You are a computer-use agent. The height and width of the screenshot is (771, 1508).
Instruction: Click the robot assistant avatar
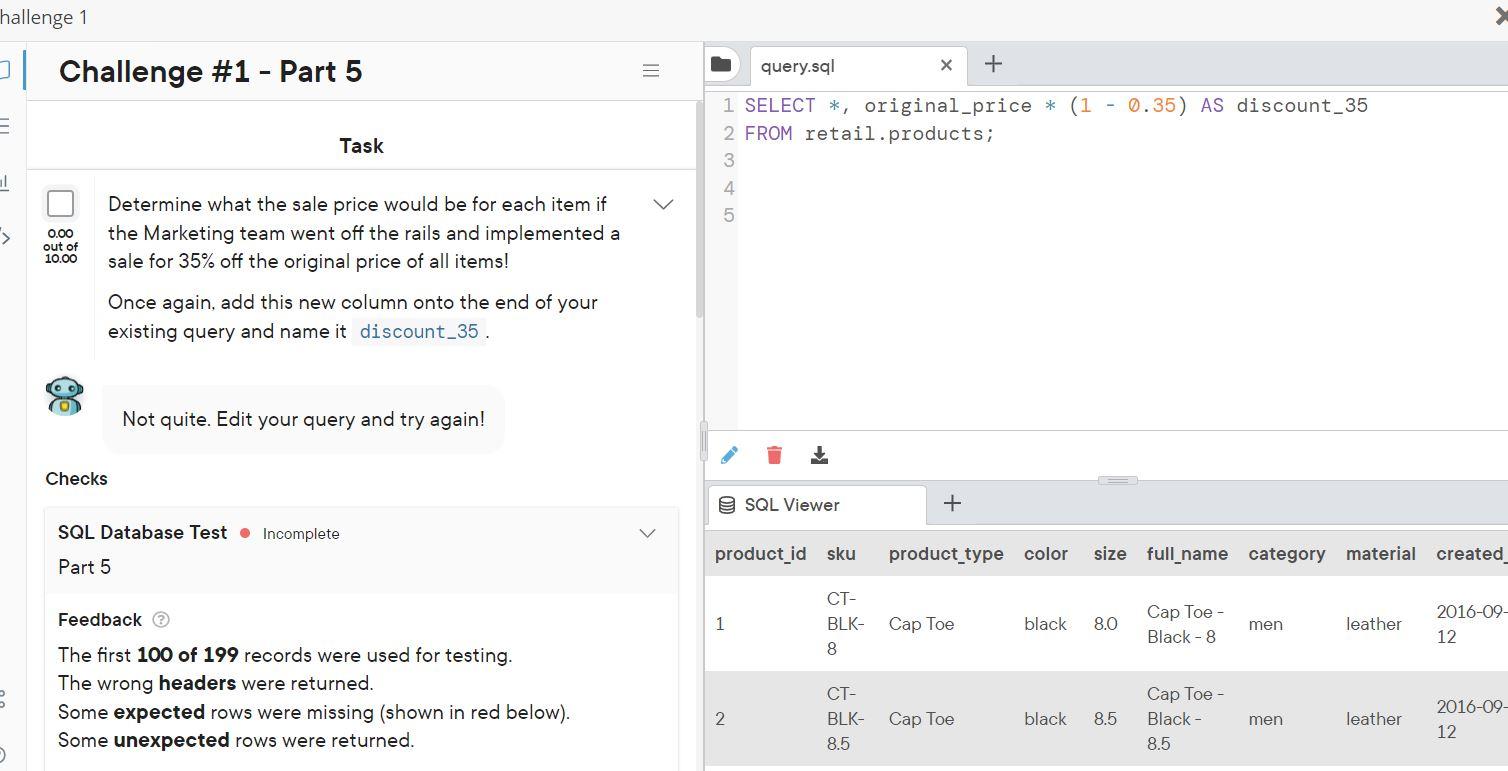coord(65,396)
